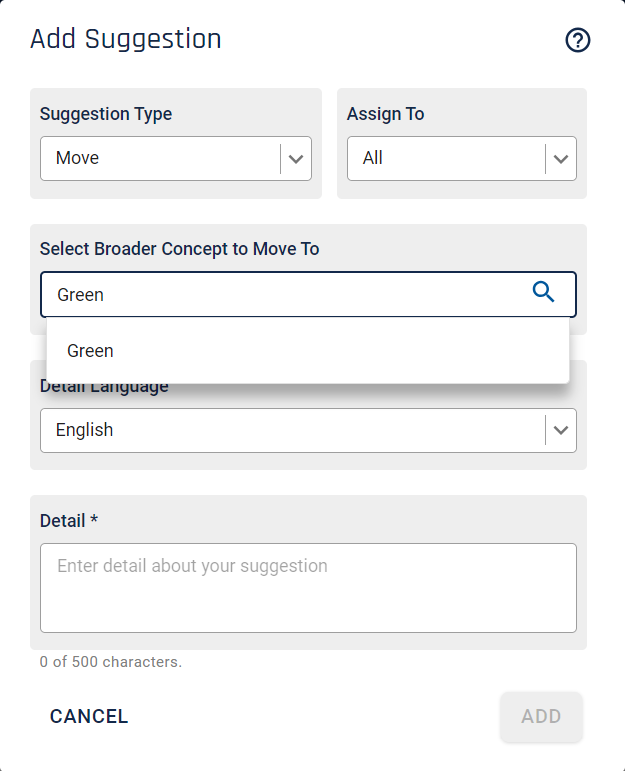Expand the Detail Language chevron arrow
Image resolution: width=625 pixels, height=771 pixels.
pyautogui.click(x=561, y=430)
